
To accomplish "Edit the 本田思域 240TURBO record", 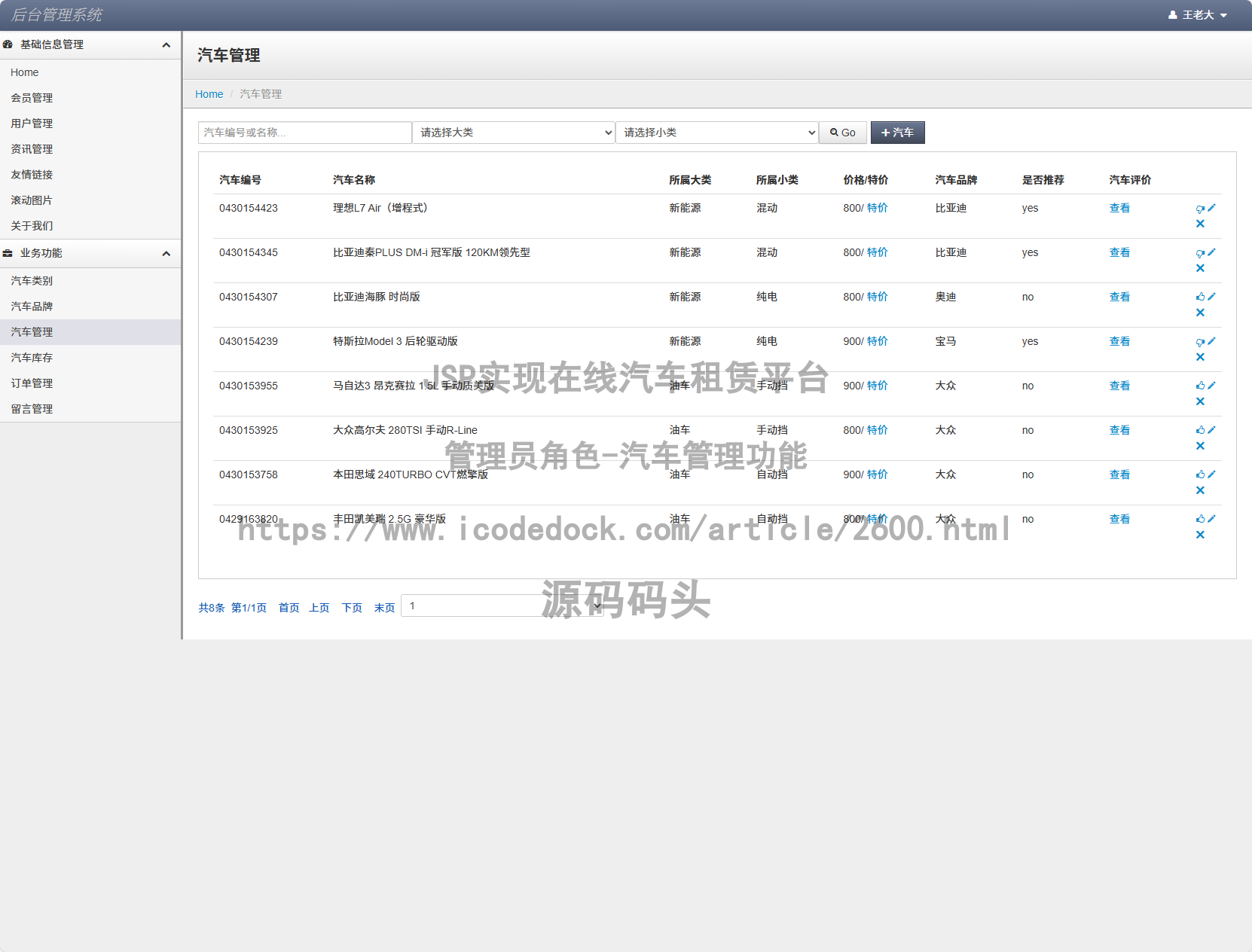I will [1211, 474].
